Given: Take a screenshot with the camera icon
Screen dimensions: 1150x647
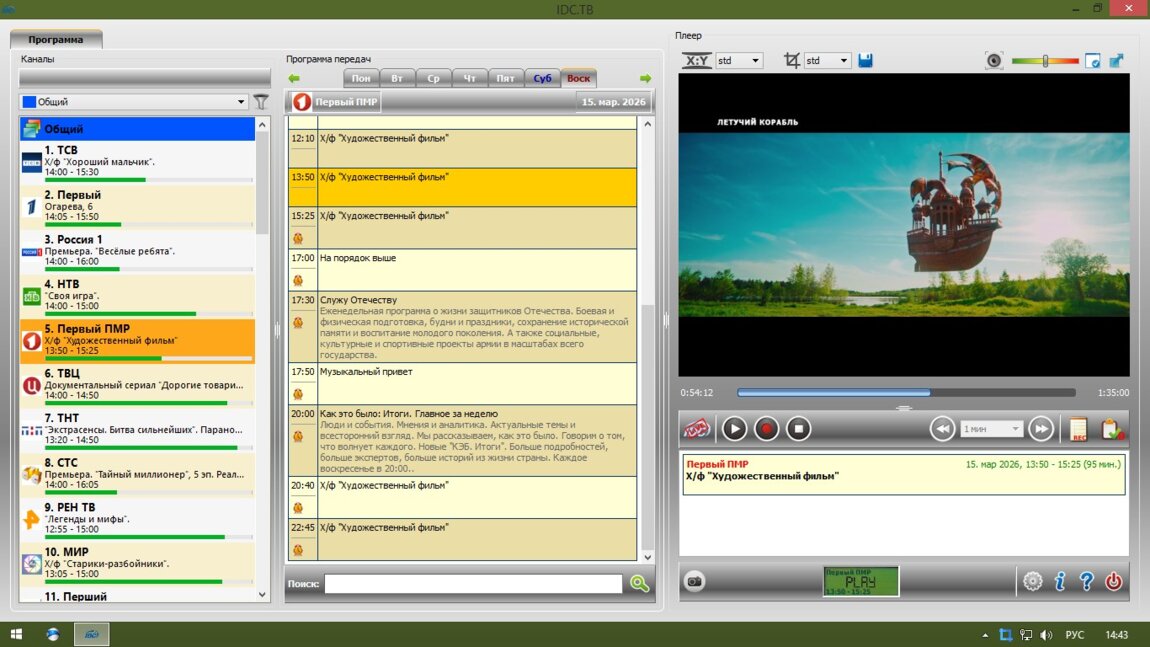Looking at the screenshot, I should [x=694, y=582].
